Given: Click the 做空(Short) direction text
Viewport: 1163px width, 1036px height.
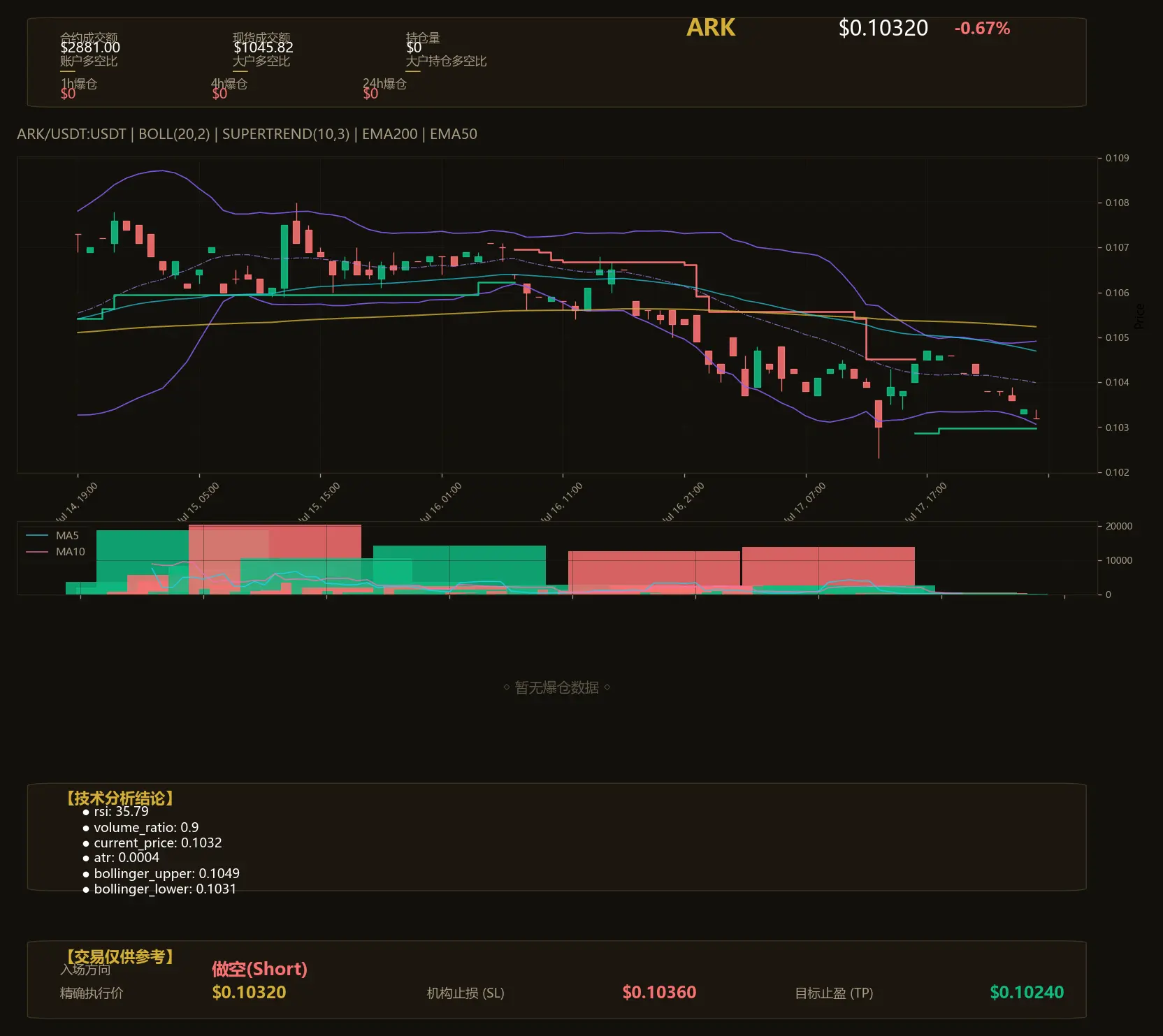Looking at the screenshot, I should coord(259,969).
